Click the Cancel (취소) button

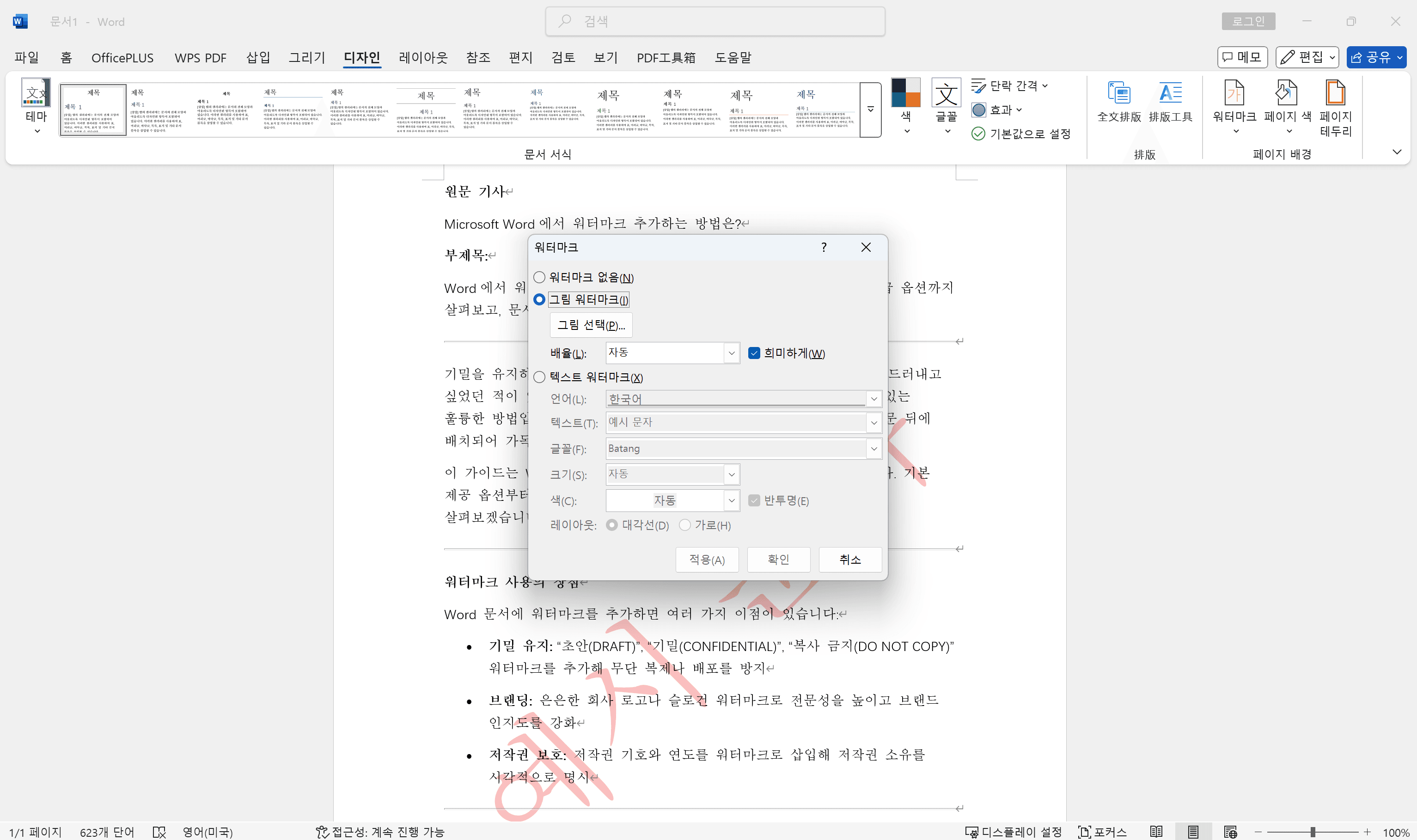850,560
